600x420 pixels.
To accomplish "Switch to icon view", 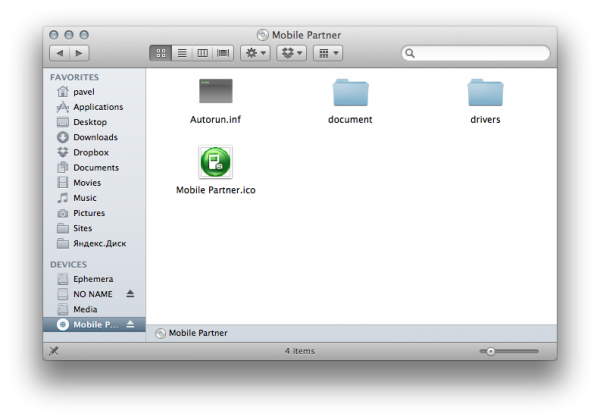I will pos(161,53).
